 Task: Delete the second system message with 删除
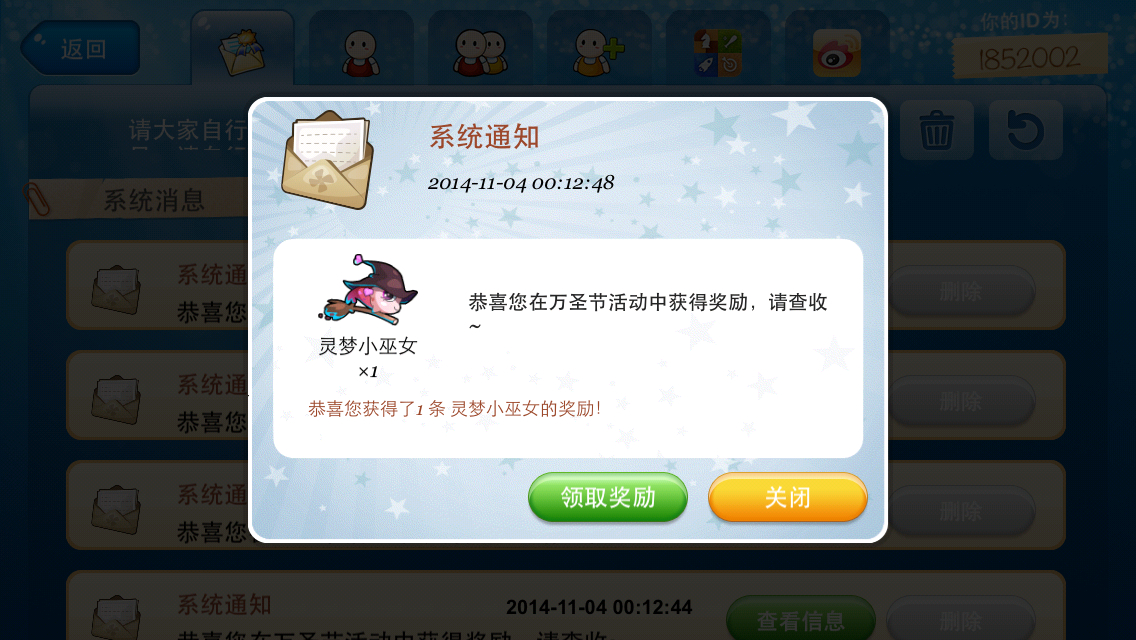tap(961, 401)
